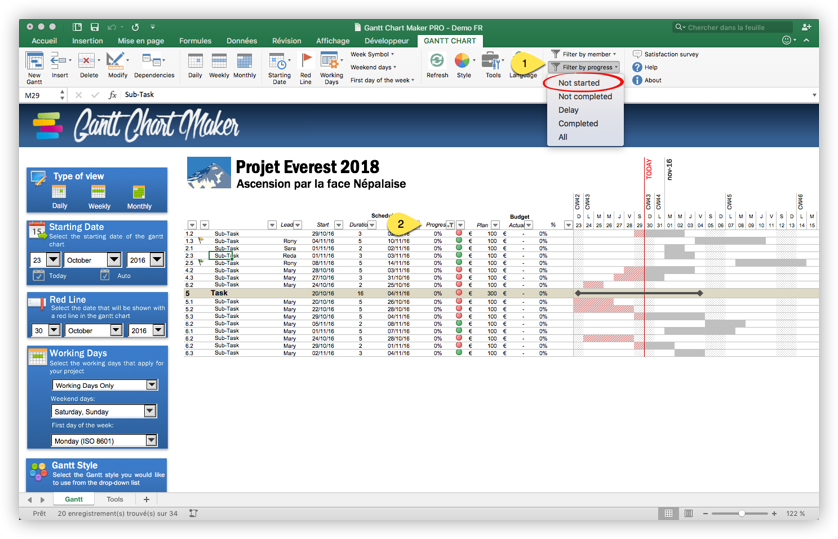Image resolution: width=838 pixels, height=539 pixels.
Task: Add a new sheet with plus button
Action: (146, 499)
